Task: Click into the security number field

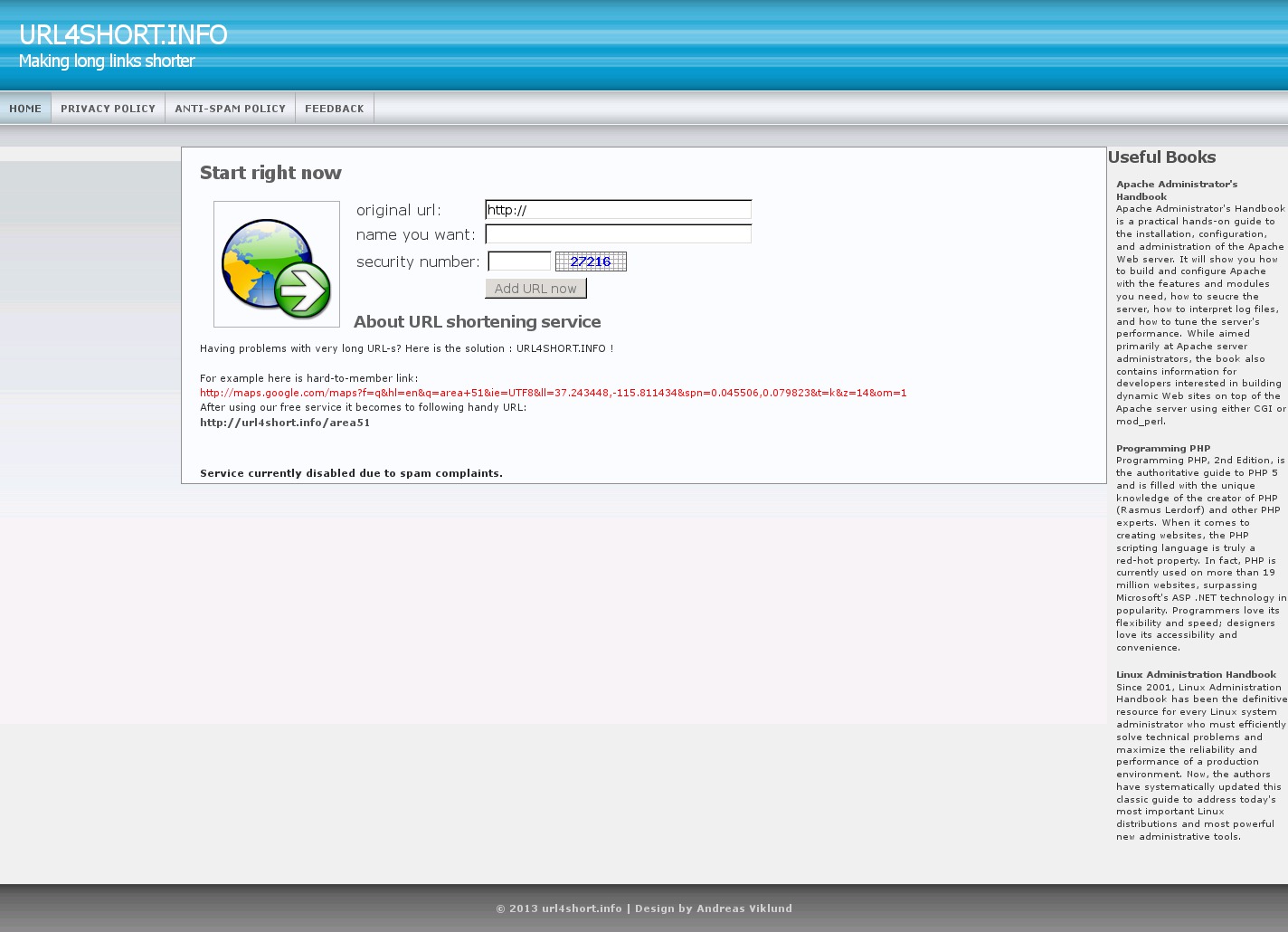Action: 519,262
